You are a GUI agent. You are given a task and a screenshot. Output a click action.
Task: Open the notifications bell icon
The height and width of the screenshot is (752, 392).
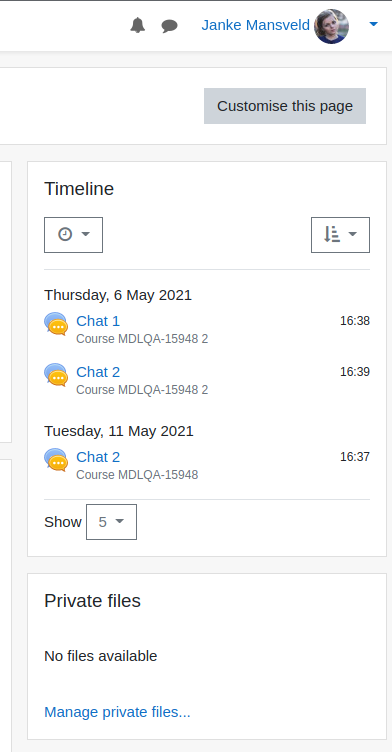[138, 25]
